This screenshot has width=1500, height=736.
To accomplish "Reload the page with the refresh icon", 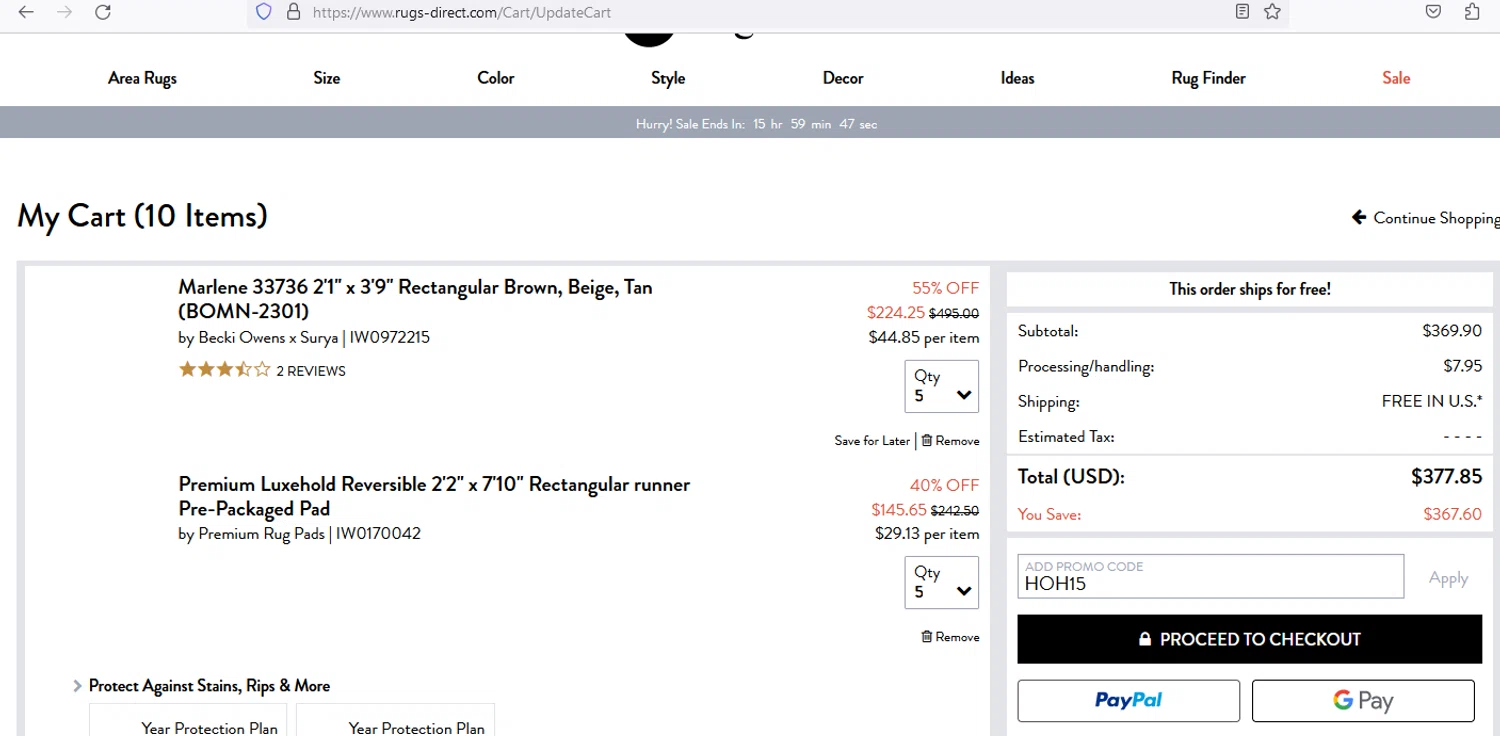I will coord(102,12).
